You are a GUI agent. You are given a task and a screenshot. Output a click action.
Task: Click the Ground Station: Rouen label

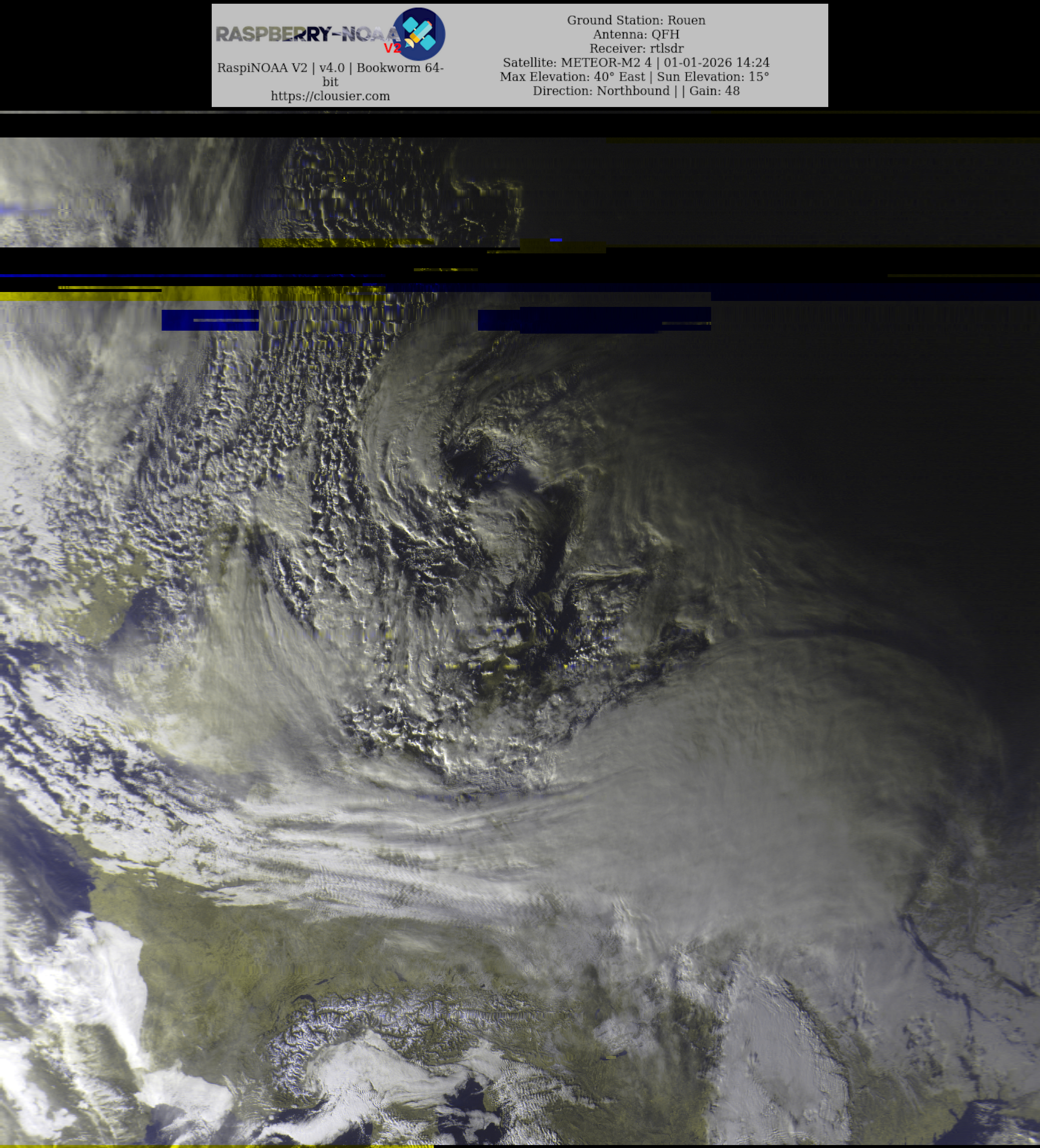636,20
